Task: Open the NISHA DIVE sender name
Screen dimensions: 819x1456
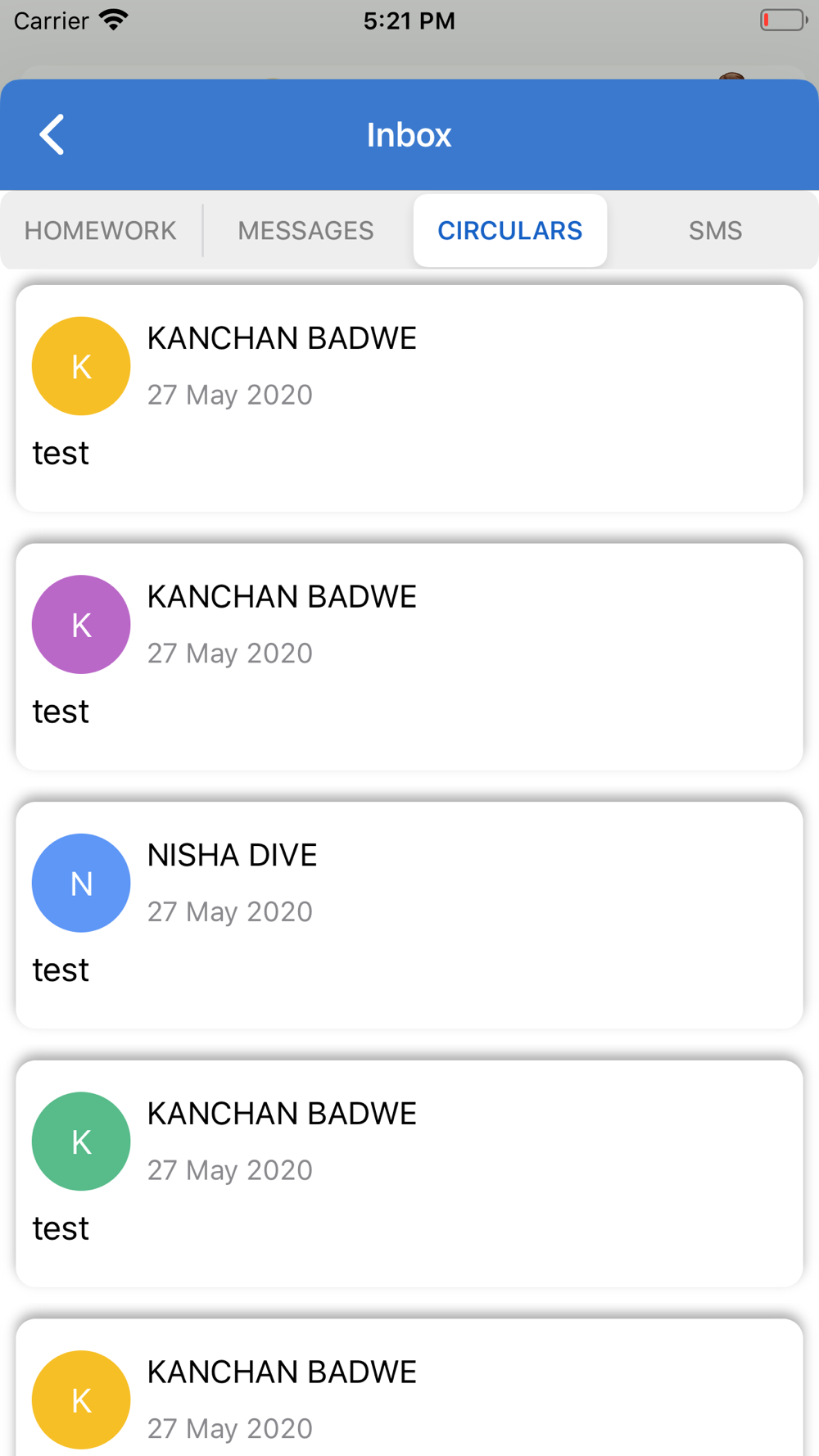Action: (232, 855)
